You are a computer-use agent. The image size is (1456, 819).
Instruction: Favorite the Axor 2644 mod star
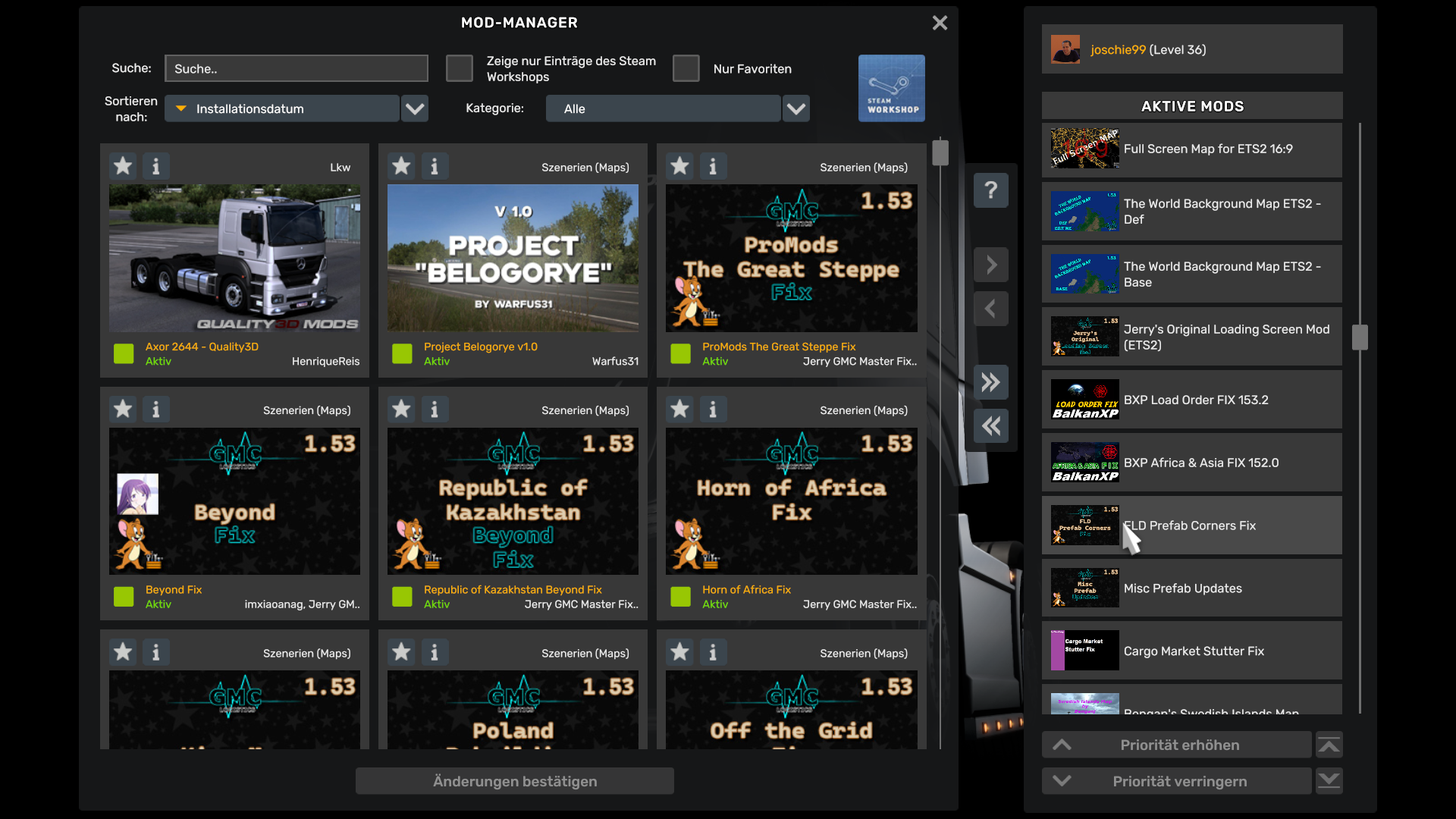click(x=123, y=166)
